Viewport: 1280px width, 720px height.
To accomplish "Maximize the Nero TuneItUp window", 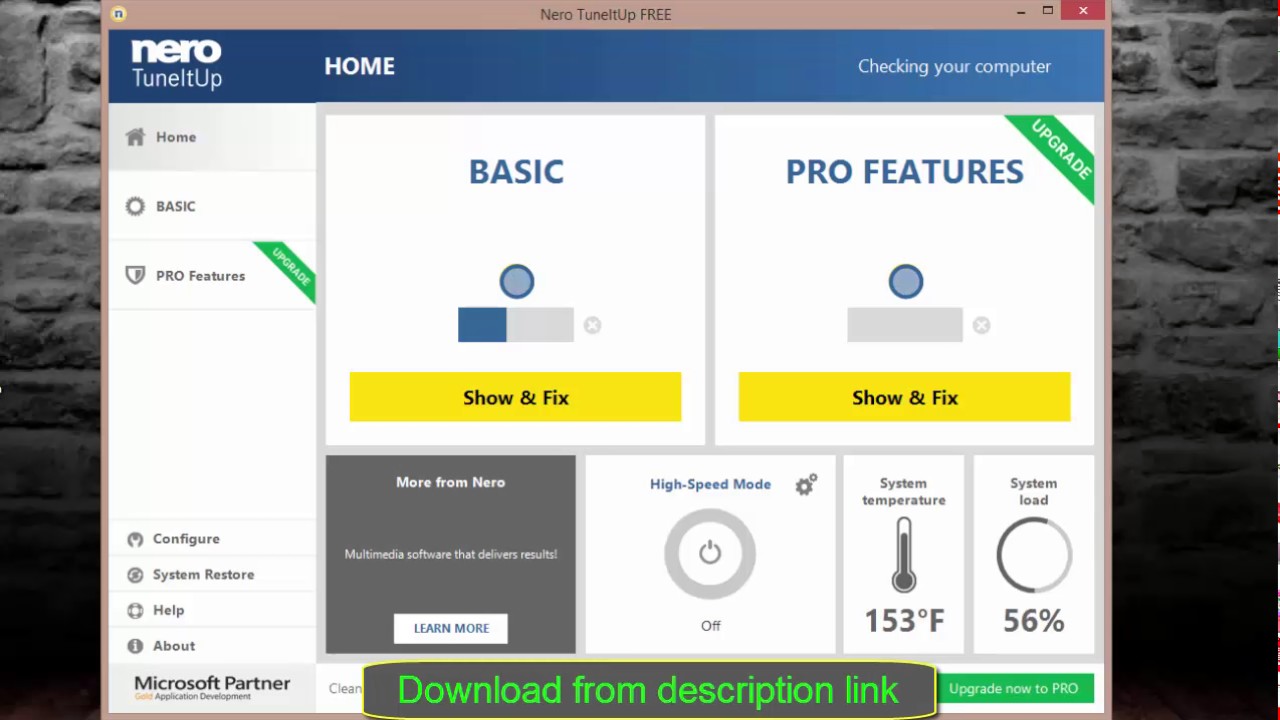I will coord(1047,11).
